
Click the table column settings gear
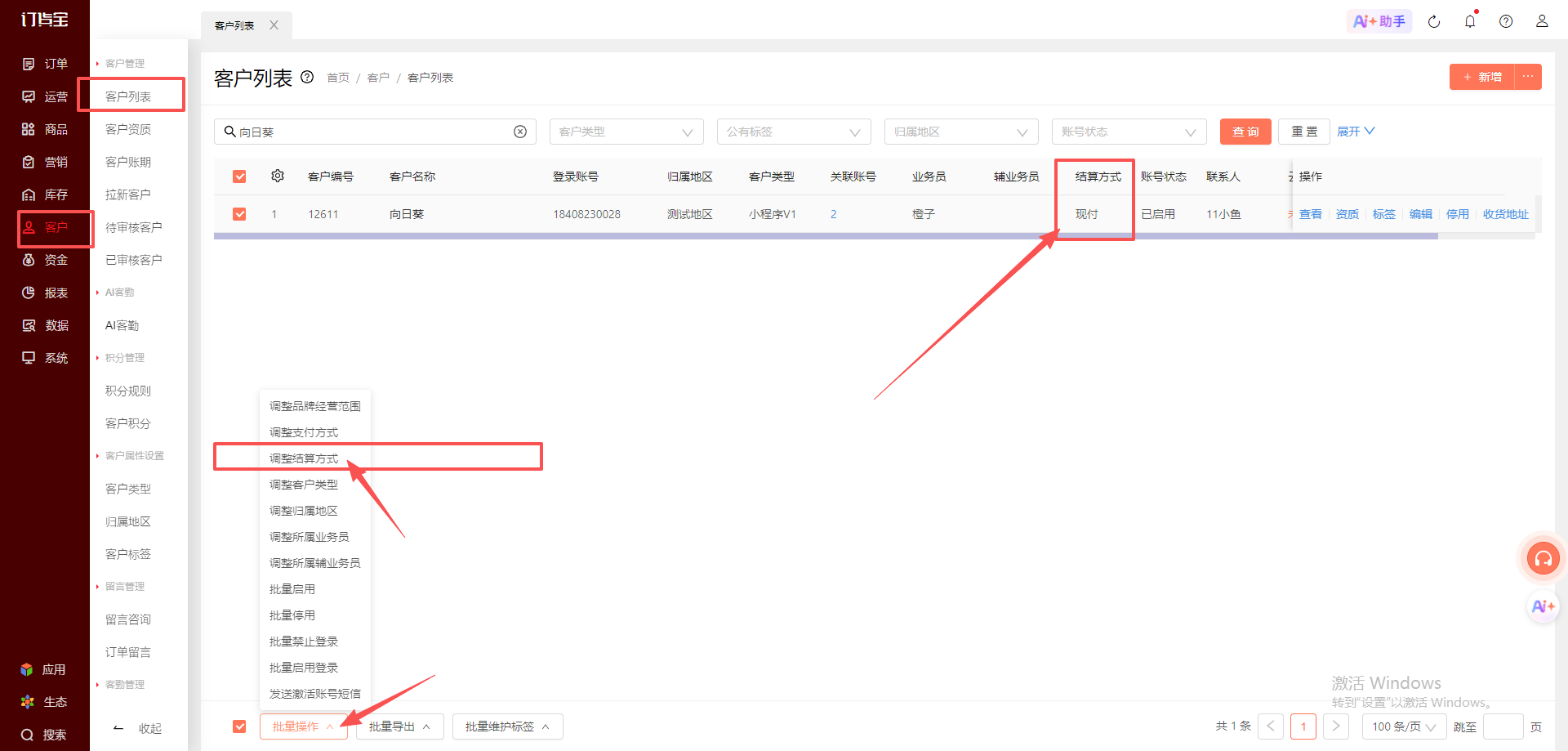[x=278, y=176]
